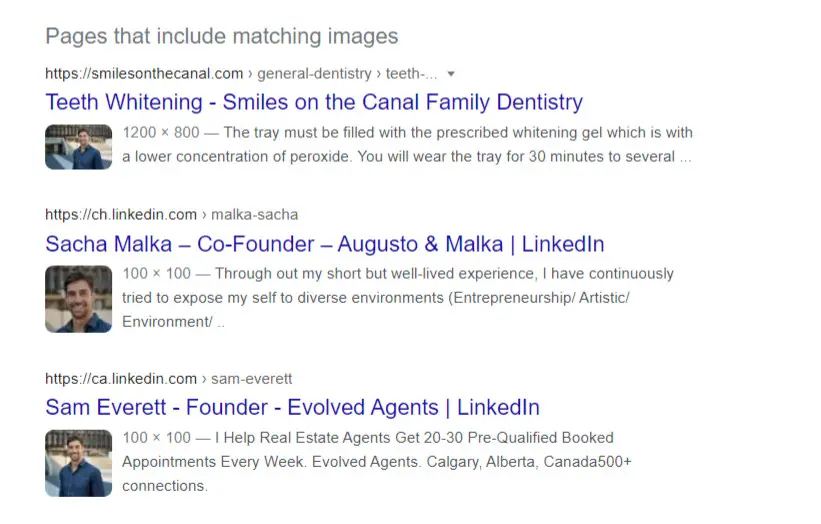The height and width of the screenshot is (524, 821).
Task: Click the thumbnail beside the Sam Everett result
Action: [79, 463]
